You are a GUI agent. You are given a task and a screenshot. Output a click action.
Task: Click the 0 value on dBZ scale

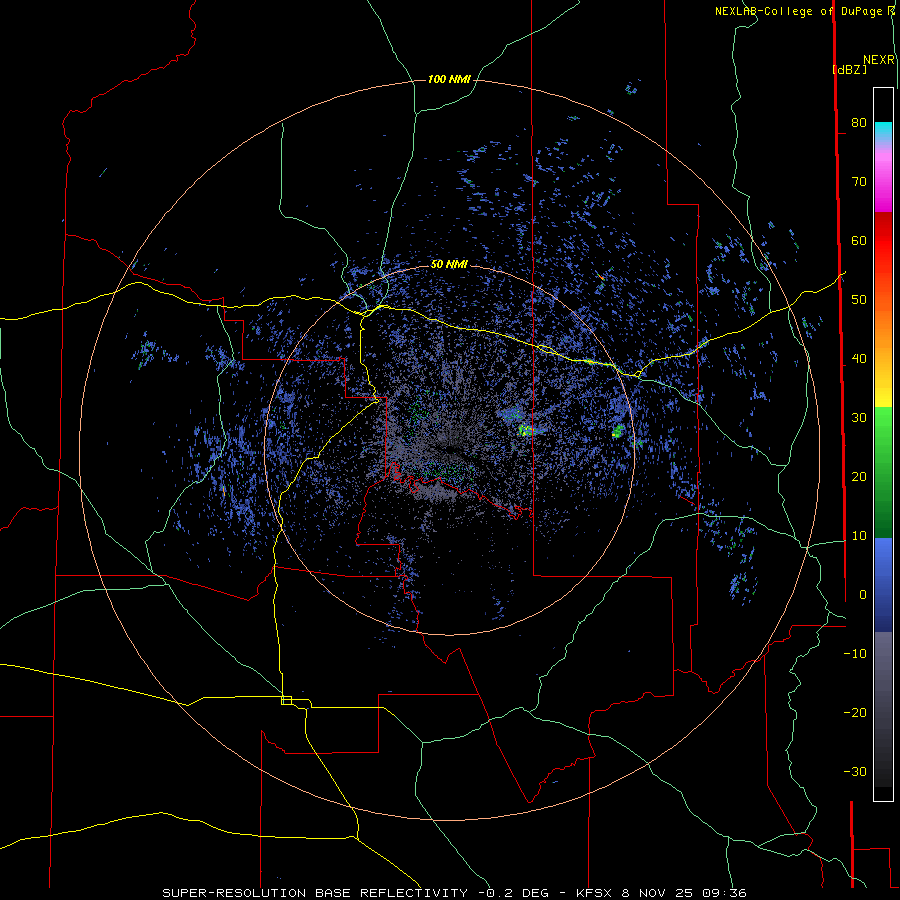point(863,595)
